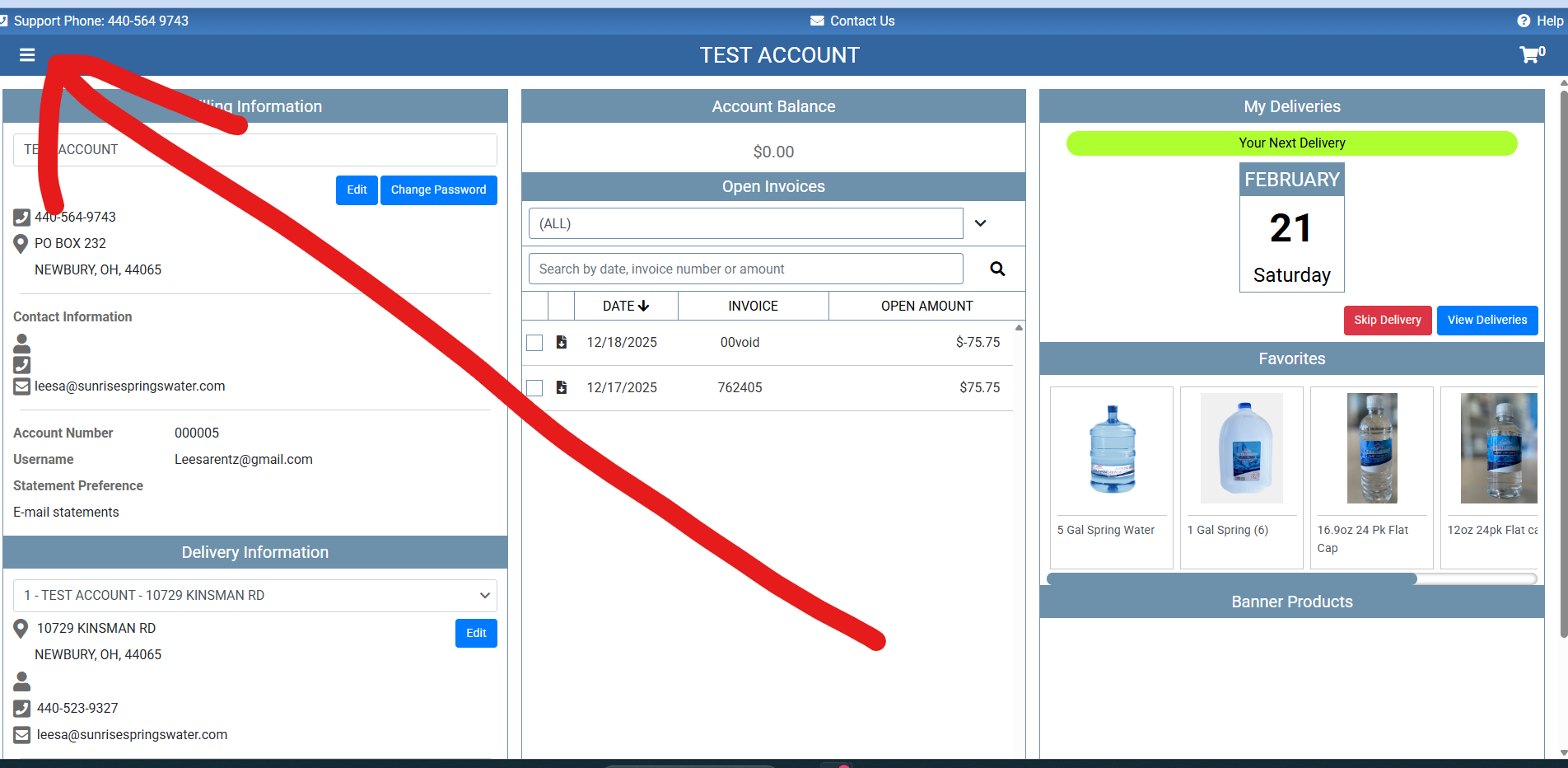Sort by the INVOICE column header
Image resolution: width=1568 pixels, height=768 pixels.
coord(753,306)
